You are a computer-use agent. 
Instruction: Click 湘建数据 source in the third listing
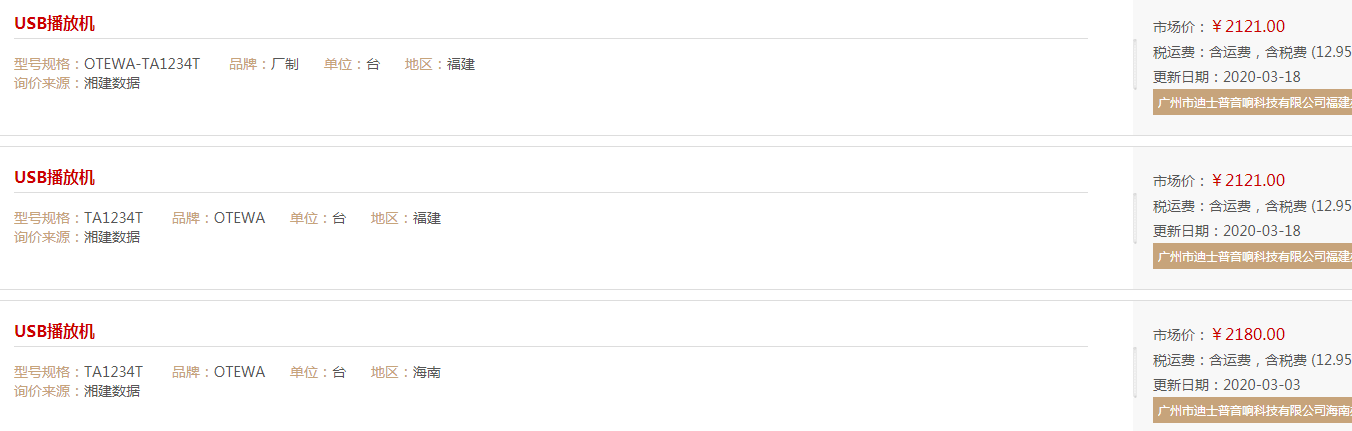(x=112, y=391)
